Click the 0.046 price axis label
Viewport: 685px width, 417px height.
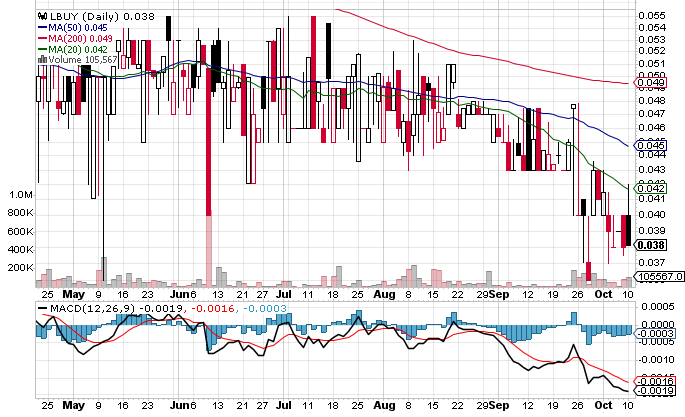click(x=652, y=128)
